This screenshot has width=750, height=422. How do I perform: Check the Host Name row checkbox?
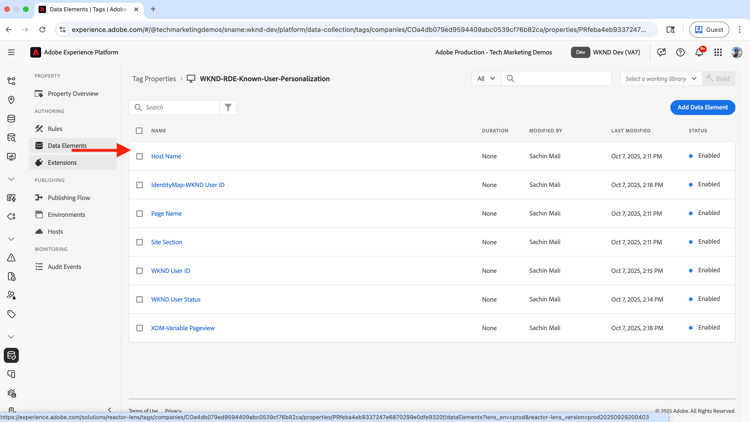(140, 156)
